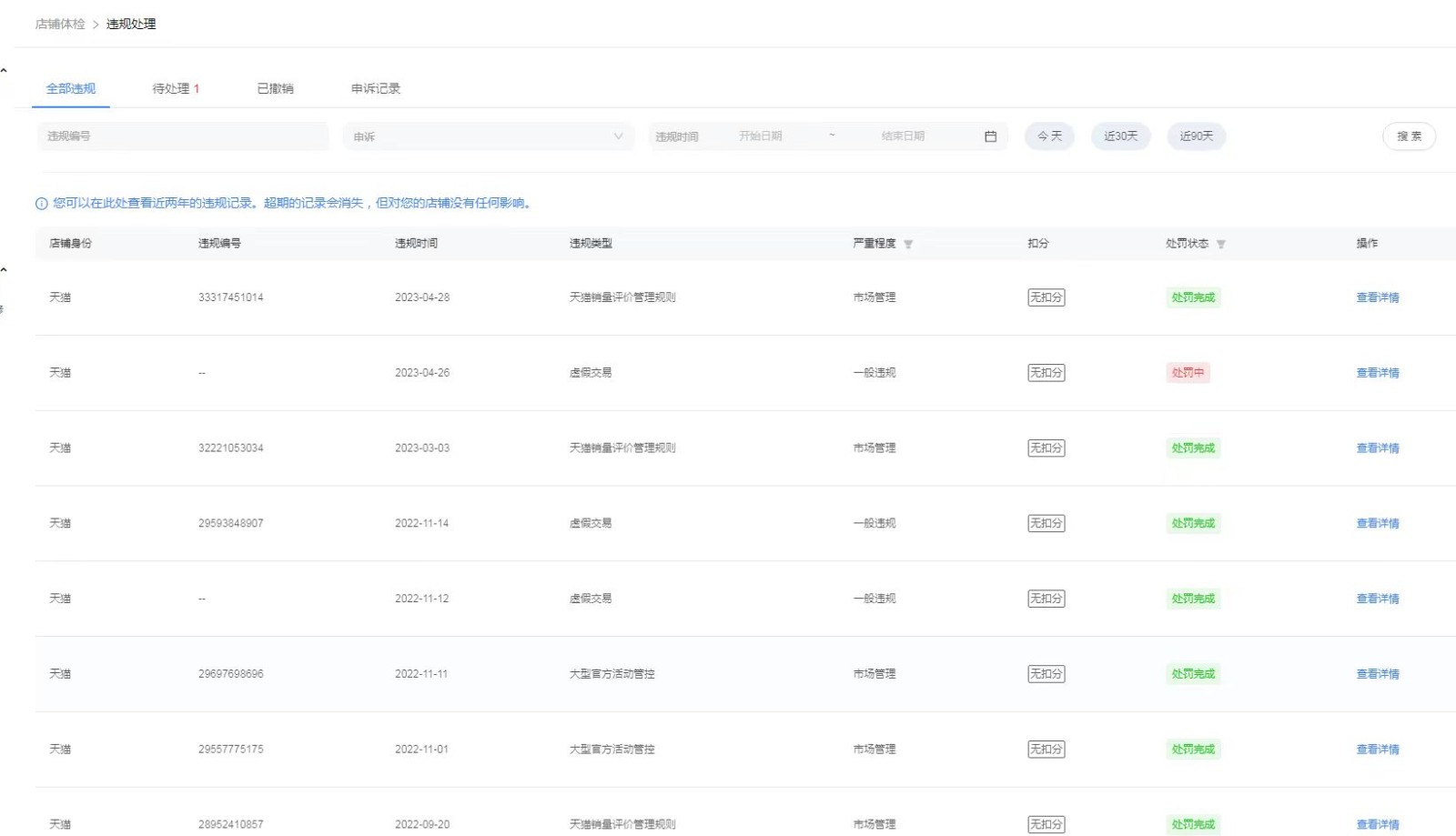
Task: Open the 申诉 dropdown
Action: pos(489,136)
